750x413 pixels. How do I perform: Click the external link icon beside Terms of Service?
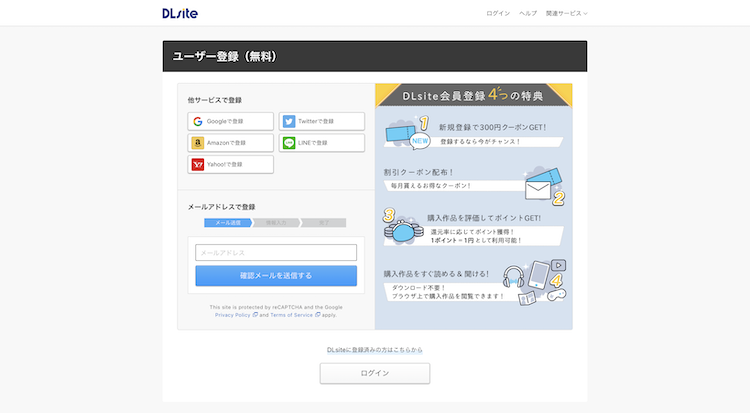pos(318,315)
